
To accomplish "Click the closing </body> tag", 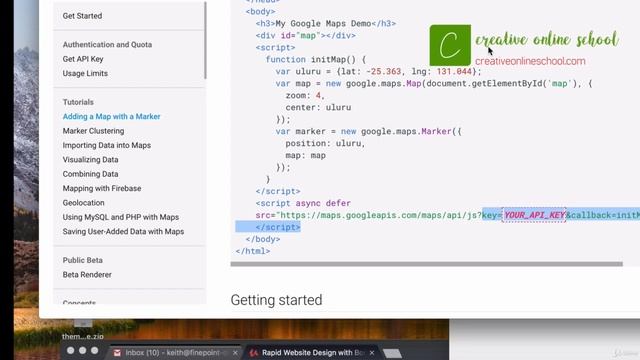I will click(x=263, y=239).
